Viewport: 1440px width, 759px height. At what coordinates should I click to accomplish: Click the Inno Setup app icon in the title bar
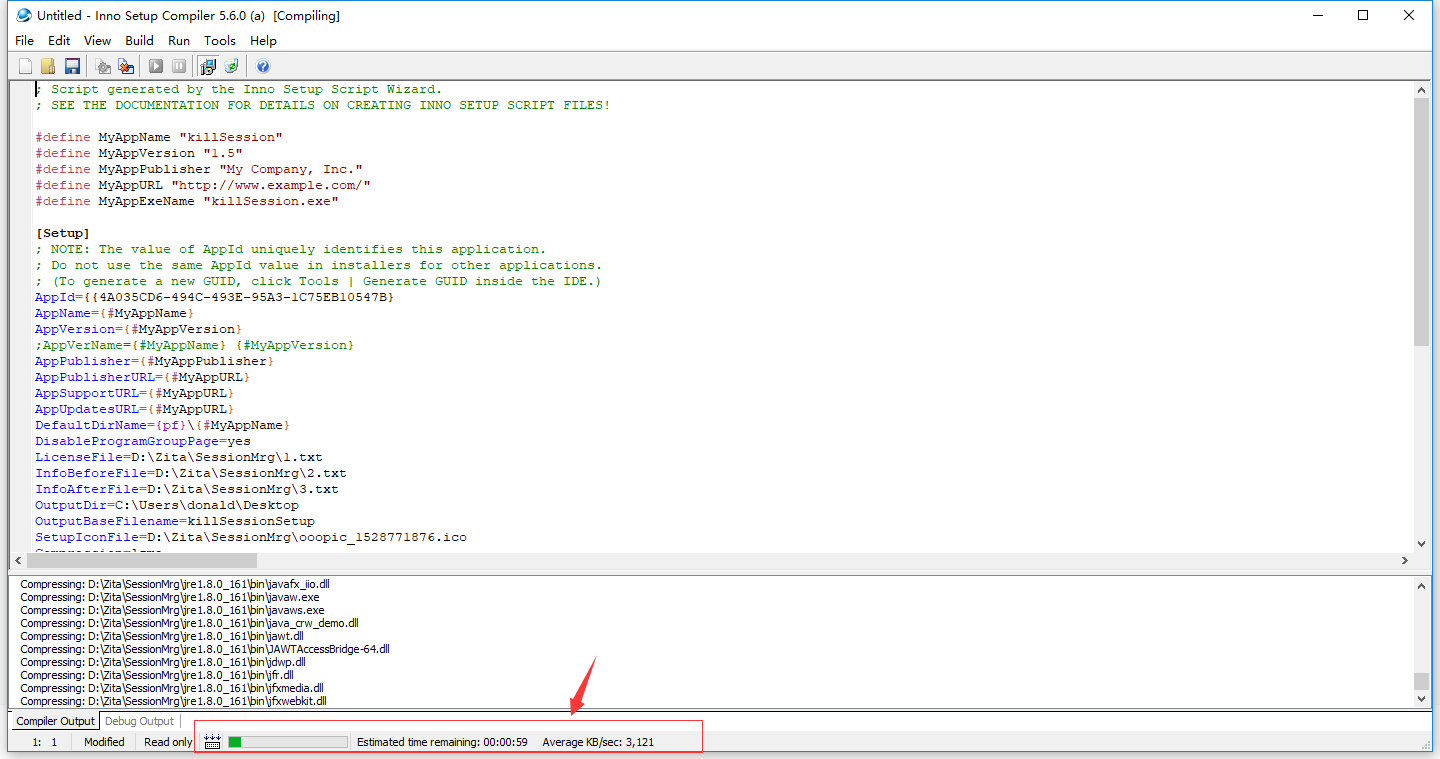coord(24,15)
